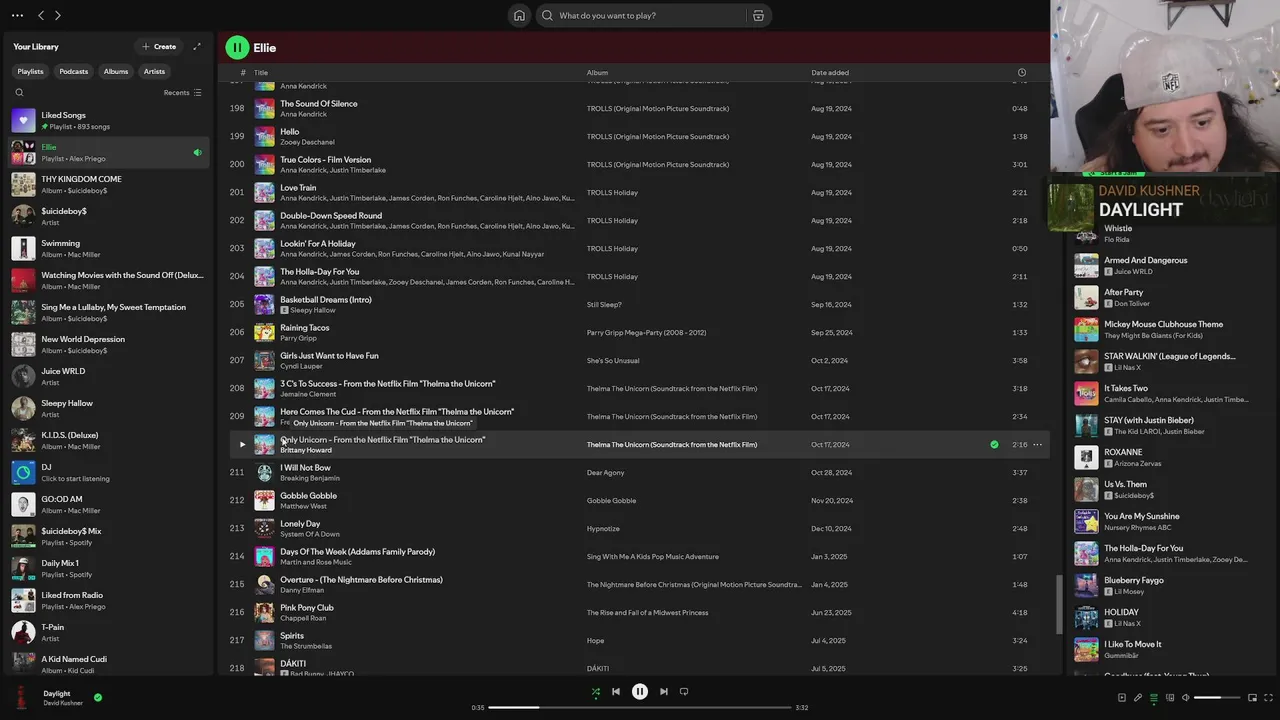The width and height of the screenshot is (1280, 720).
Task: Select the Raining Tacos track
Action: click(x=304, y=327)
